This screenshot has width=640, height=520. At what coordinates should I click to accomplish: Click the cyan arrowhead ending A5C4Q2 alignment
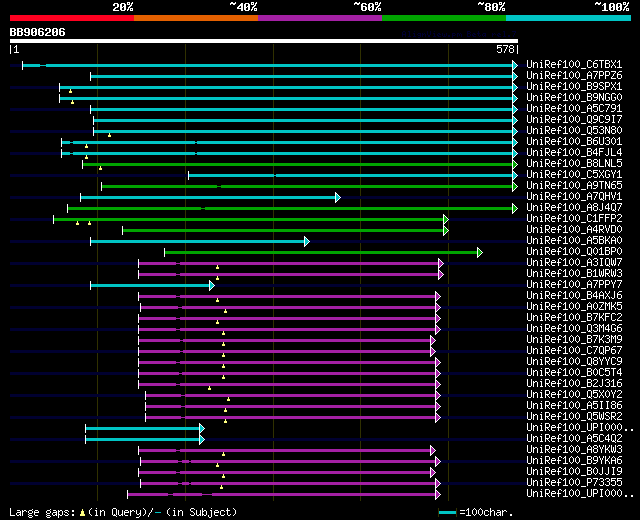coord(202,440)
